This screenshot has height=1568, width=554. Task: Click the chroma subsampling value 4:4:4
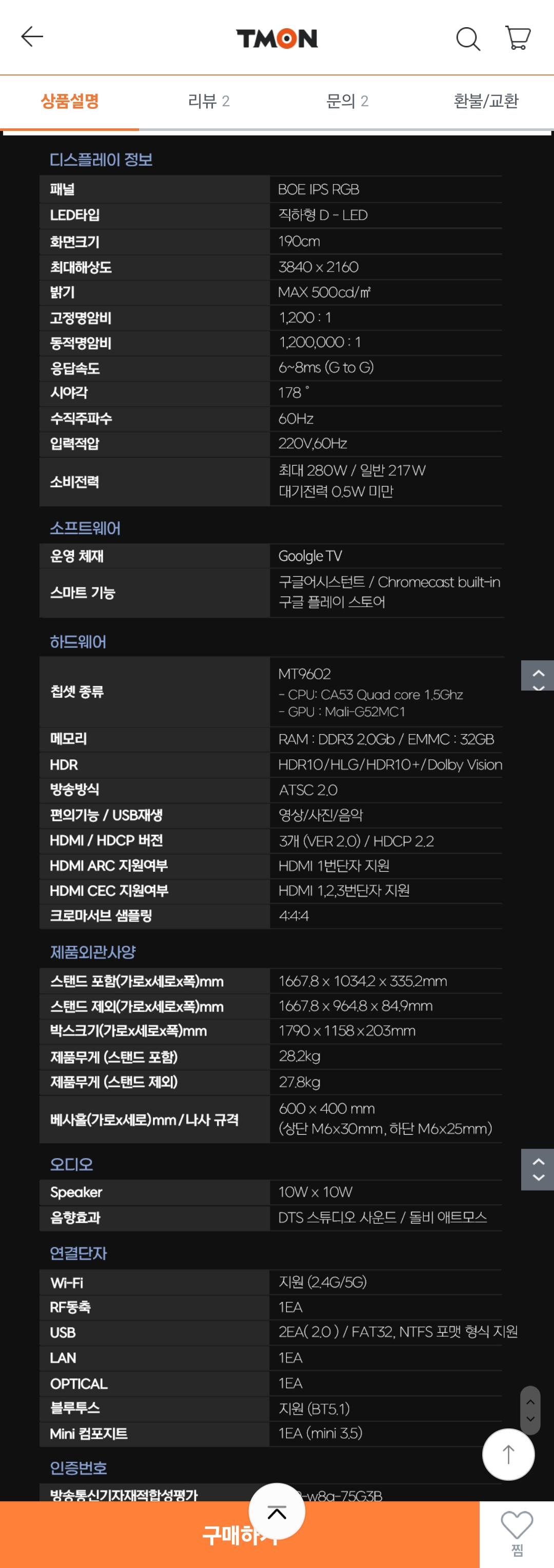pyautogui.click(x=293, y=916)
